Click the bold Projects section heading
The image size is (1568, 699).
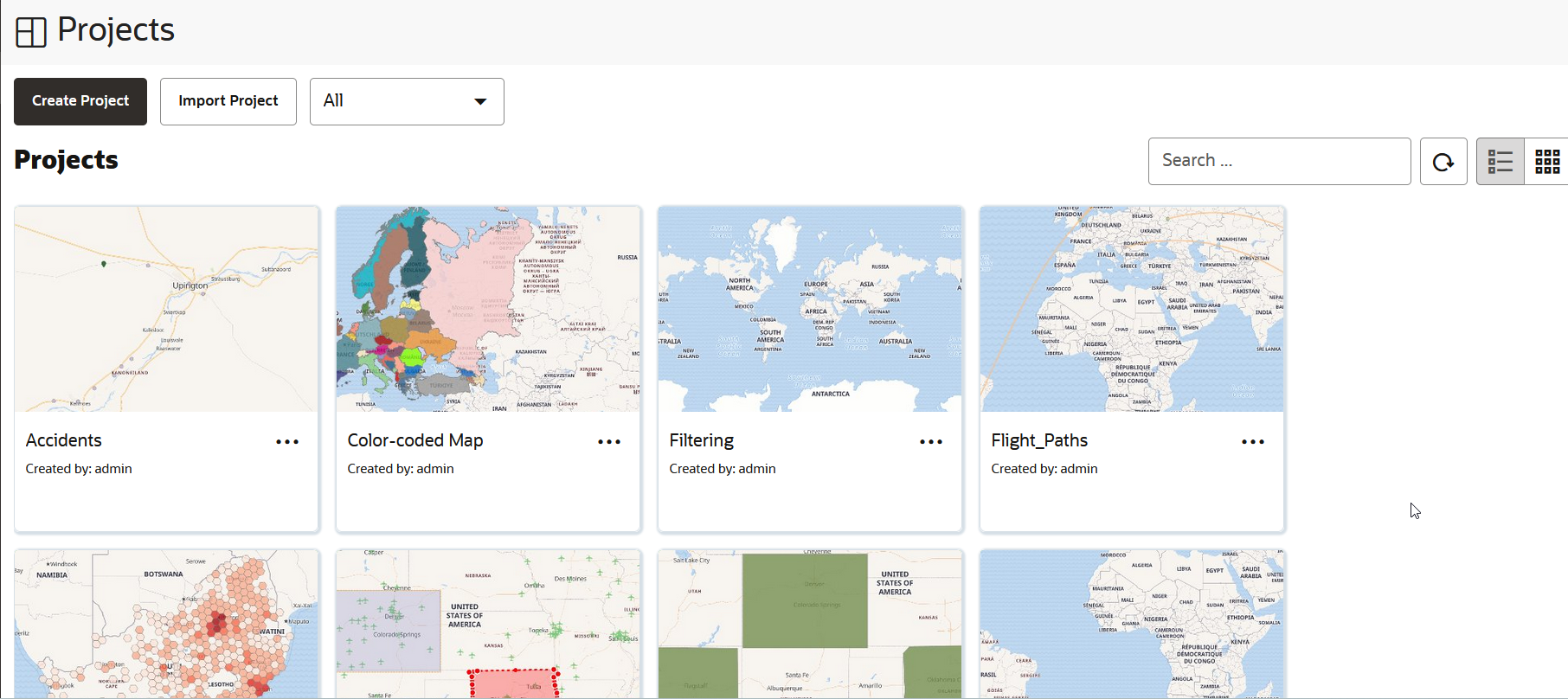(x=66, y=160)
